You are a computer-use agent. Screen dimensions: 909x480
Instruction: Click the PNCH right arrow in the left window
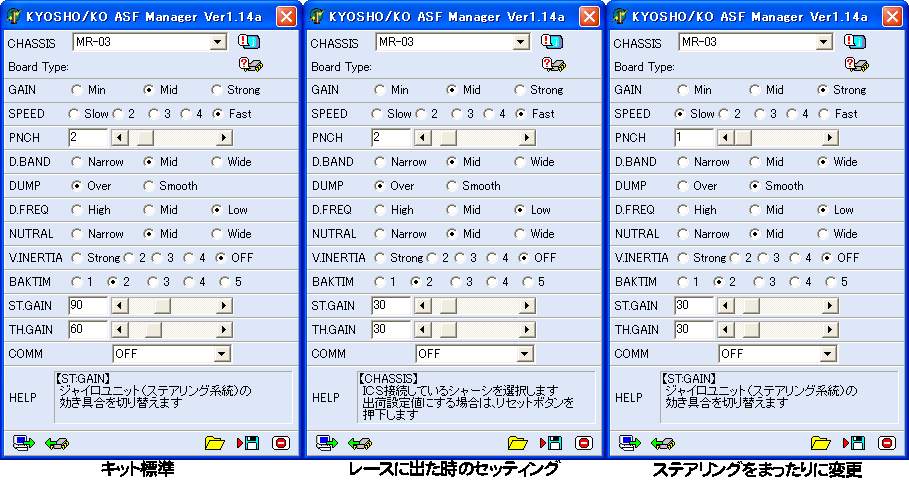coord(224,138)
